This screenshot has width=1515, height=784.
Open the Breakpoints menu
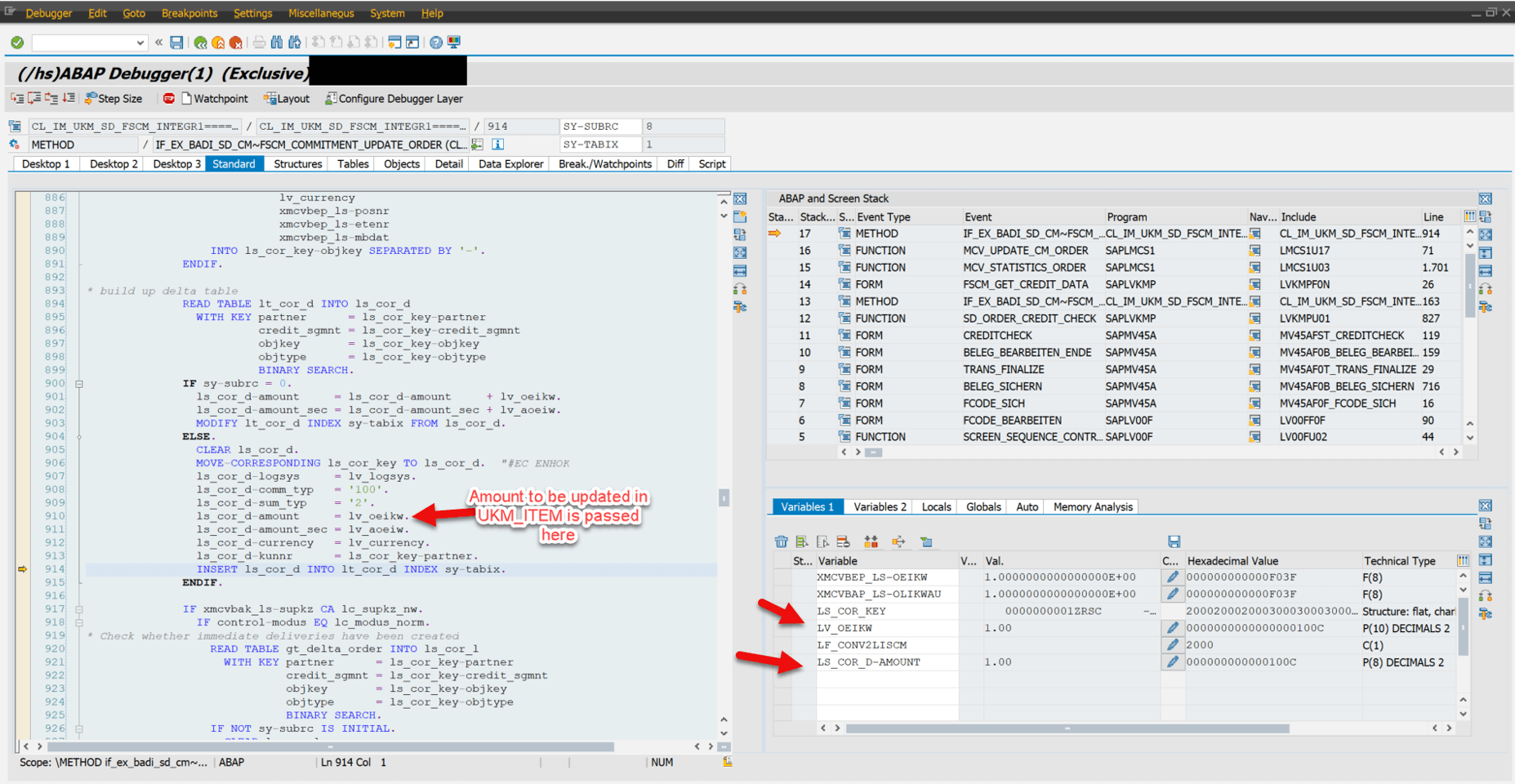pyautogui.click(x=189, y=13)
